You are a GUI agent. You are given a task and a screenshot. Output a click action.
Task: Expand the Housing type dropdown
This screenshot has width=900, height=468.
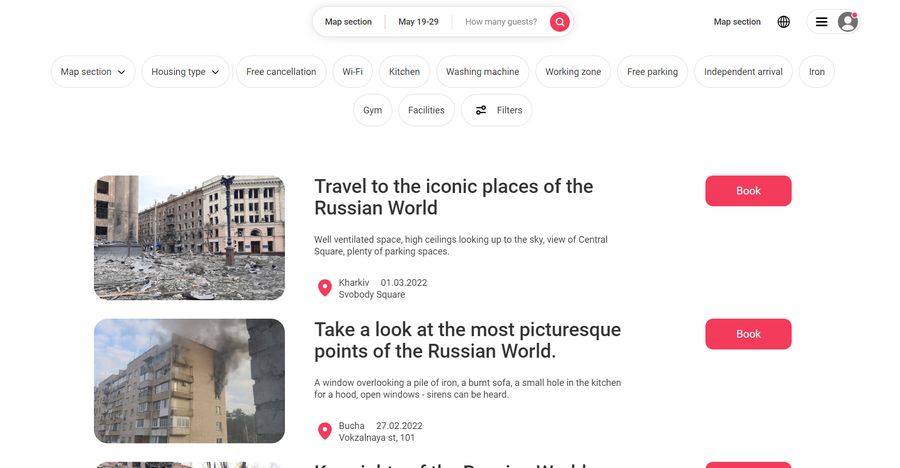[185, 72]
